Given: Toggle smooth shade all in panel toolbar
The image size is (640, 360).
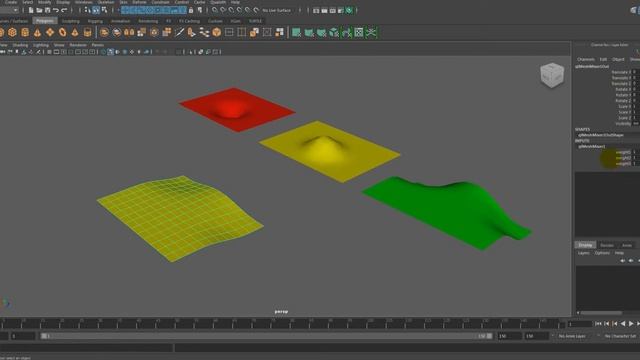Looking at the screenshot, I should click(111, 52).
